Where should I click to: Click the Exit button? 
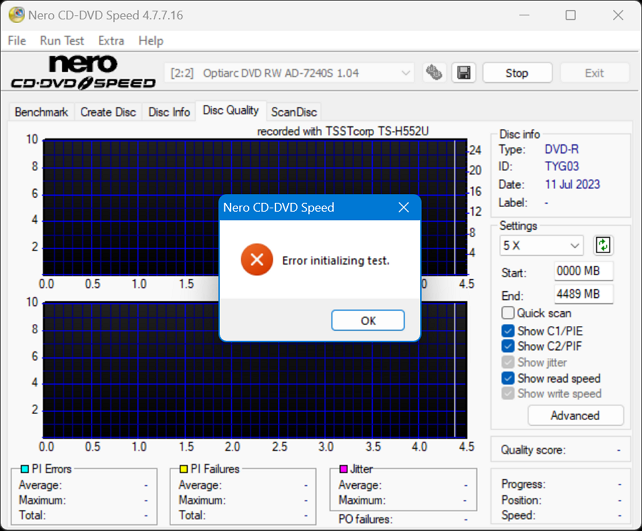[594, 73]
